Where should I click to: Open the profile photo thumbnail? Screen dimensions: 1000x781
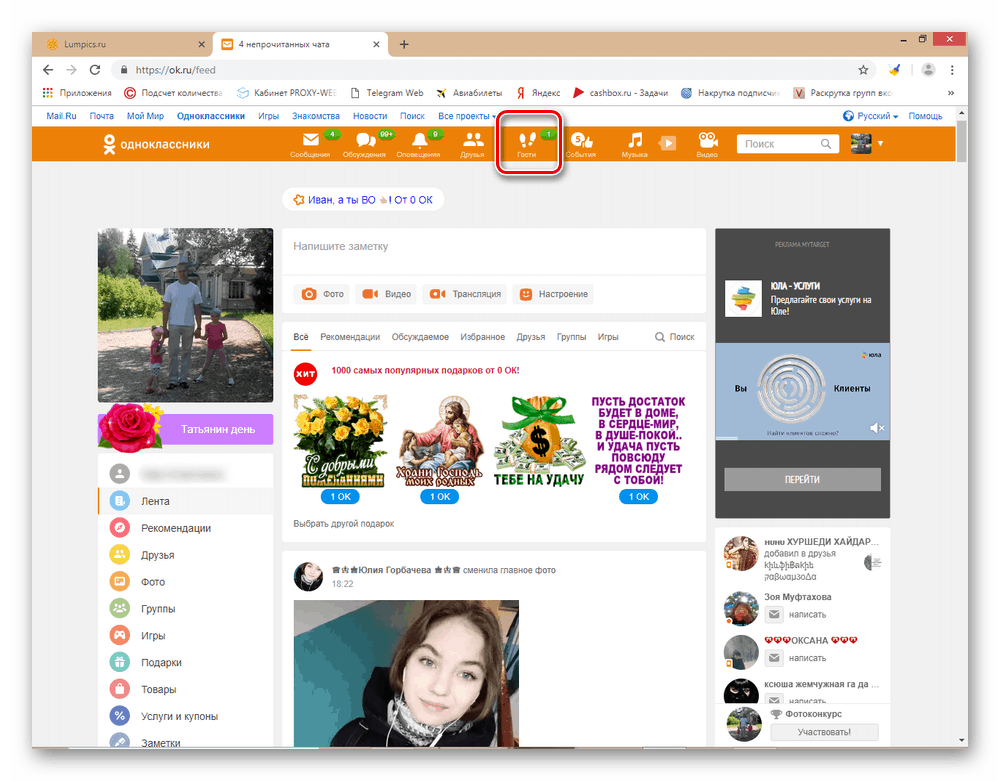[186, 315]
